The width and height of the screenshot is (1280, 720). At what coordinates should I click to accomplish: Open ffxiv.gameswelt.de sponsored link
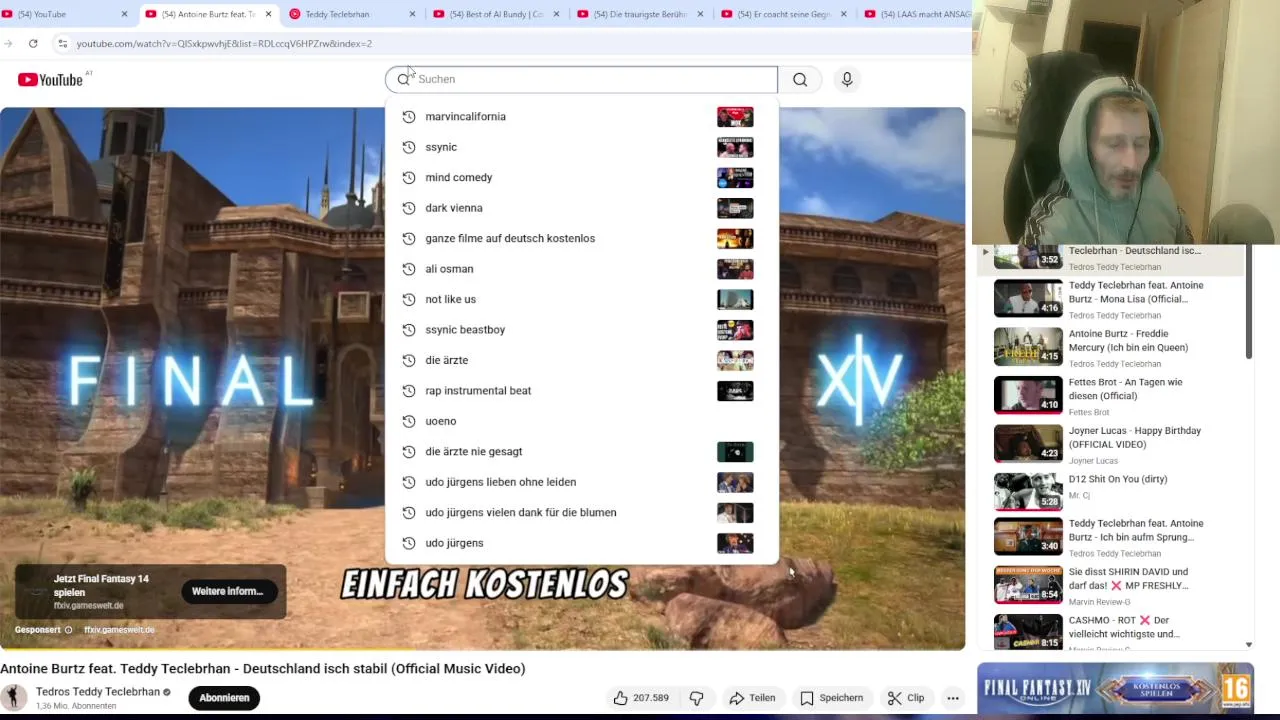pos(119,630)
